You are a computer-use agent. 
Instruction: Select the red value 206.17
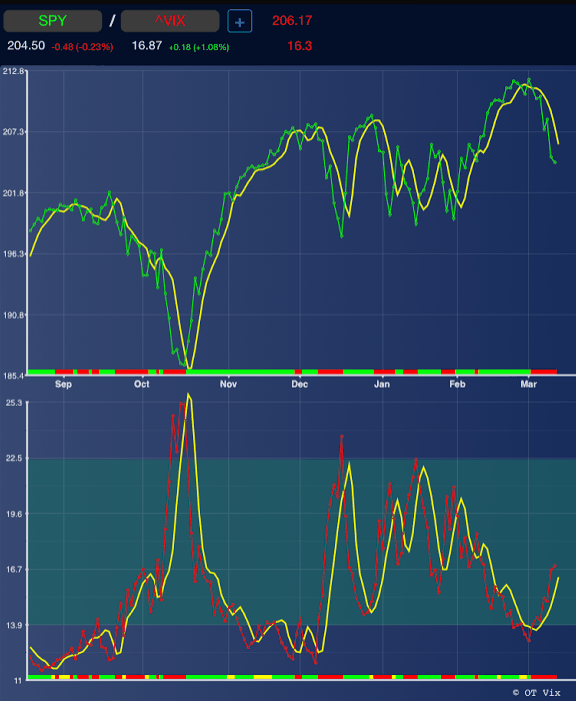292,21
